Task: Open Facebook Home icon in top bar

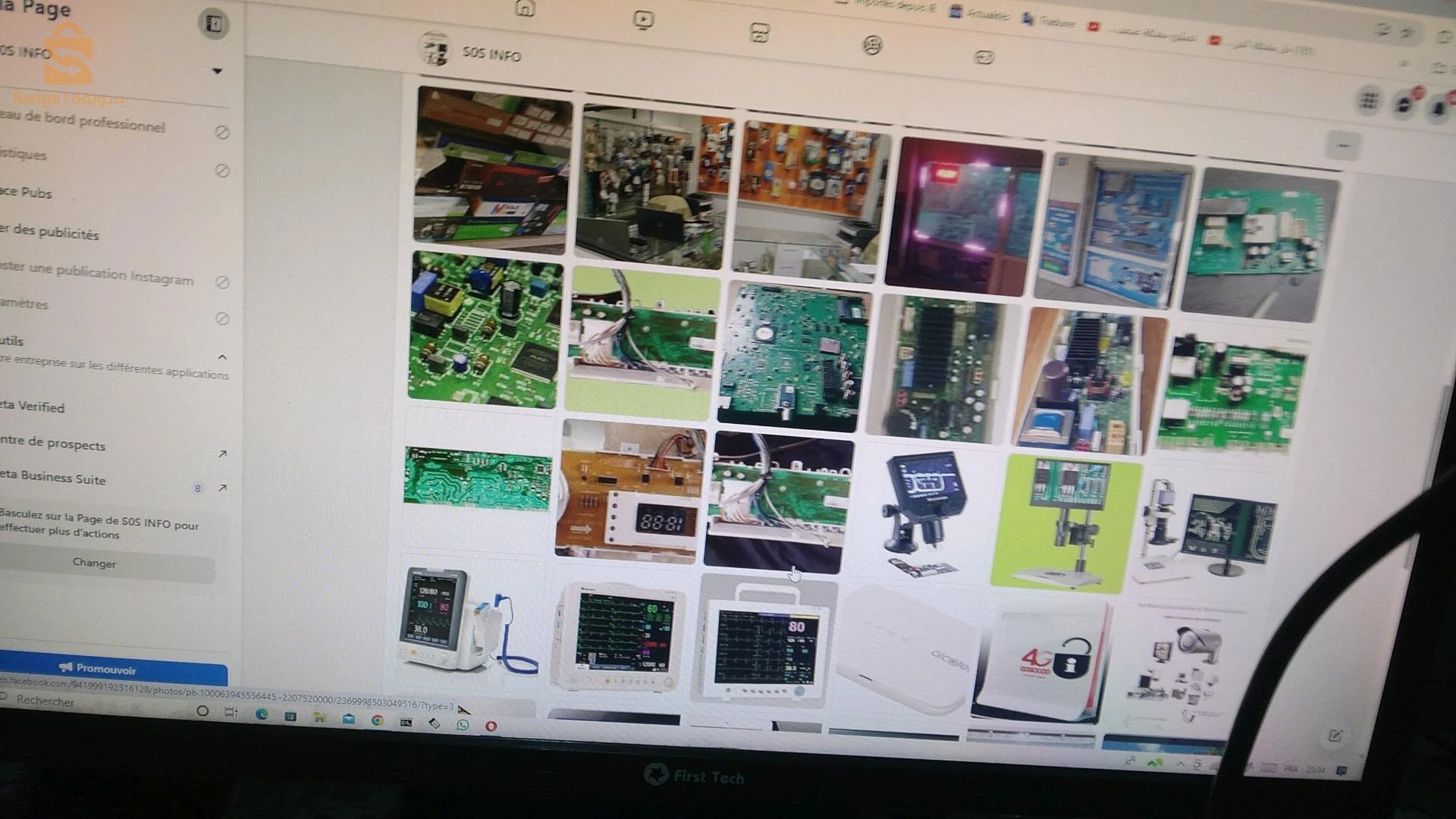Action: click(x=525, y=8)
